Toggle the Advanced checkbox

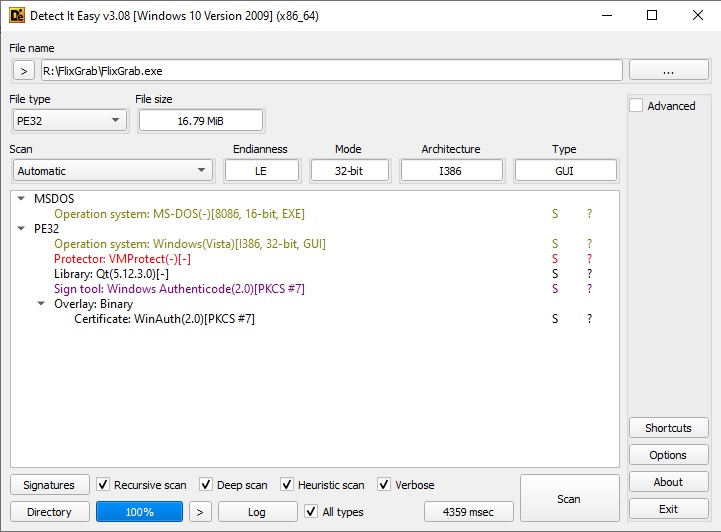pyautogui.click(x=636, y=105)
